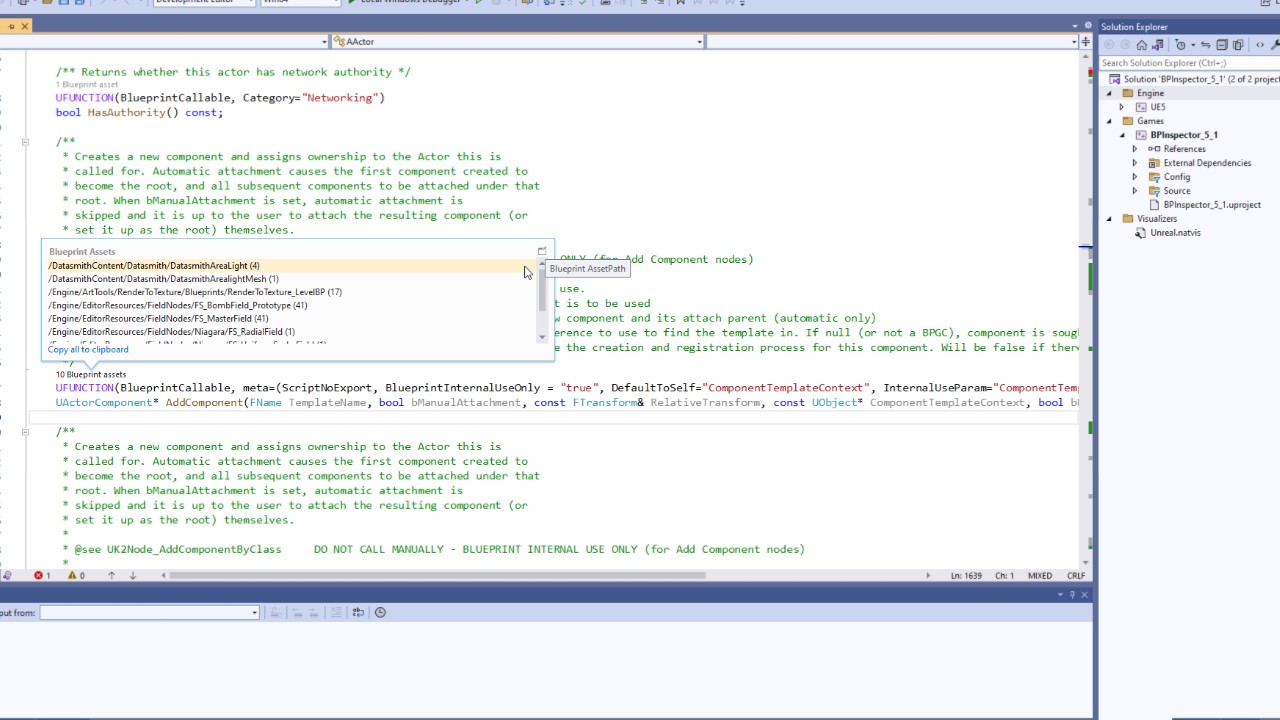
Task: Dock the Blueprint Assets popup
Action: coord(542,252)
